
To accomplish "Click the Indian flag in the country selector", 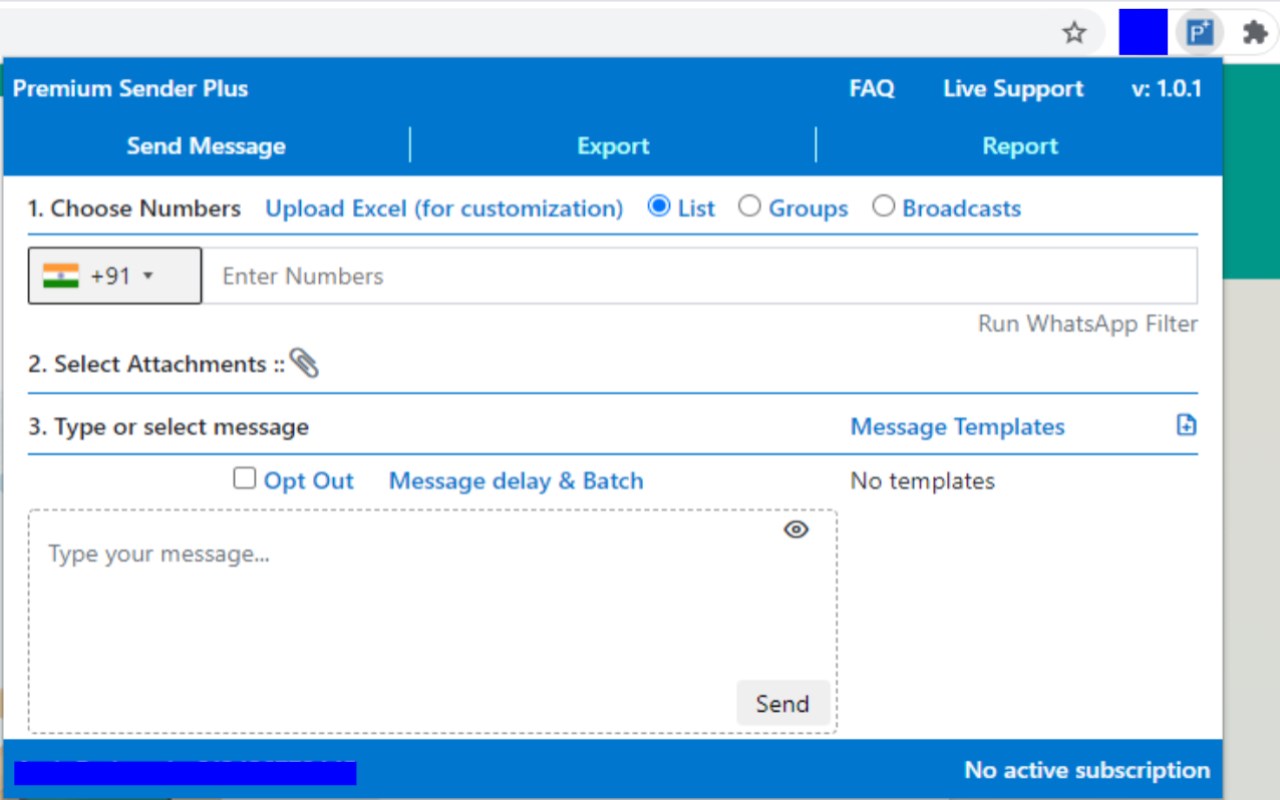I will coord(62,275).
